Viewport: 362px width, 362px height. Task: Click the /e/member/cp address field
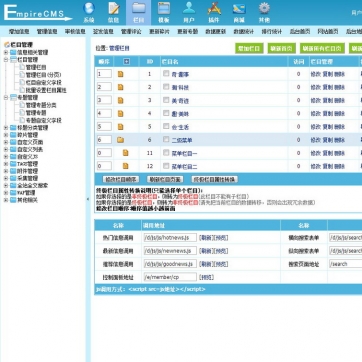pyautogui.click(x=170, y=277)
